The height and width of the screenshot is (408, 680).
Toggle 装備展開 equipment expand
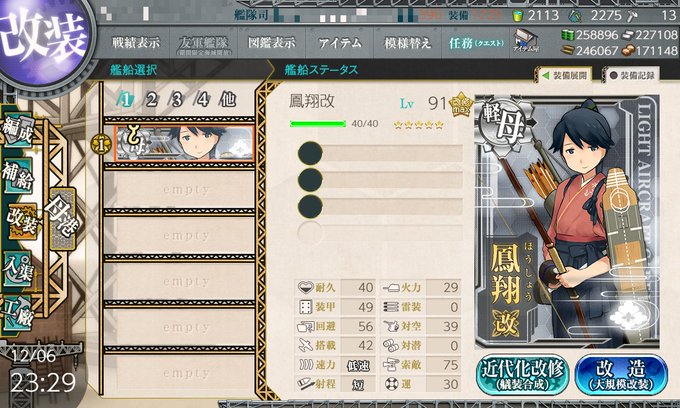(x=565, y=75)
